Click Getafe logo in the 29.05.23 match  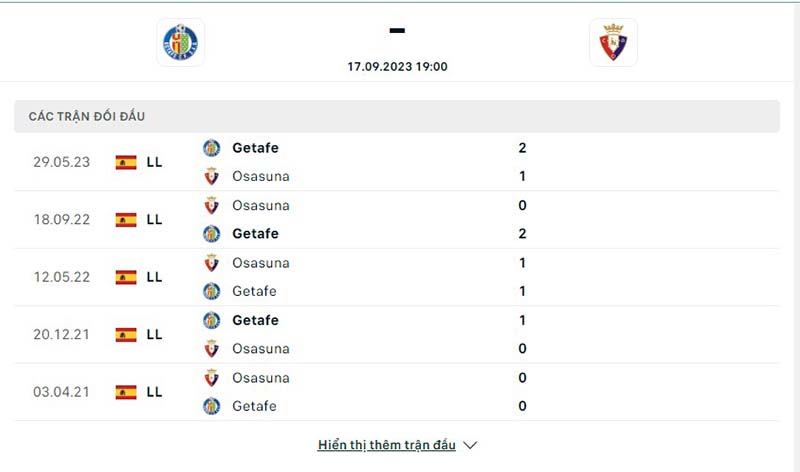[x=211, y=148]
